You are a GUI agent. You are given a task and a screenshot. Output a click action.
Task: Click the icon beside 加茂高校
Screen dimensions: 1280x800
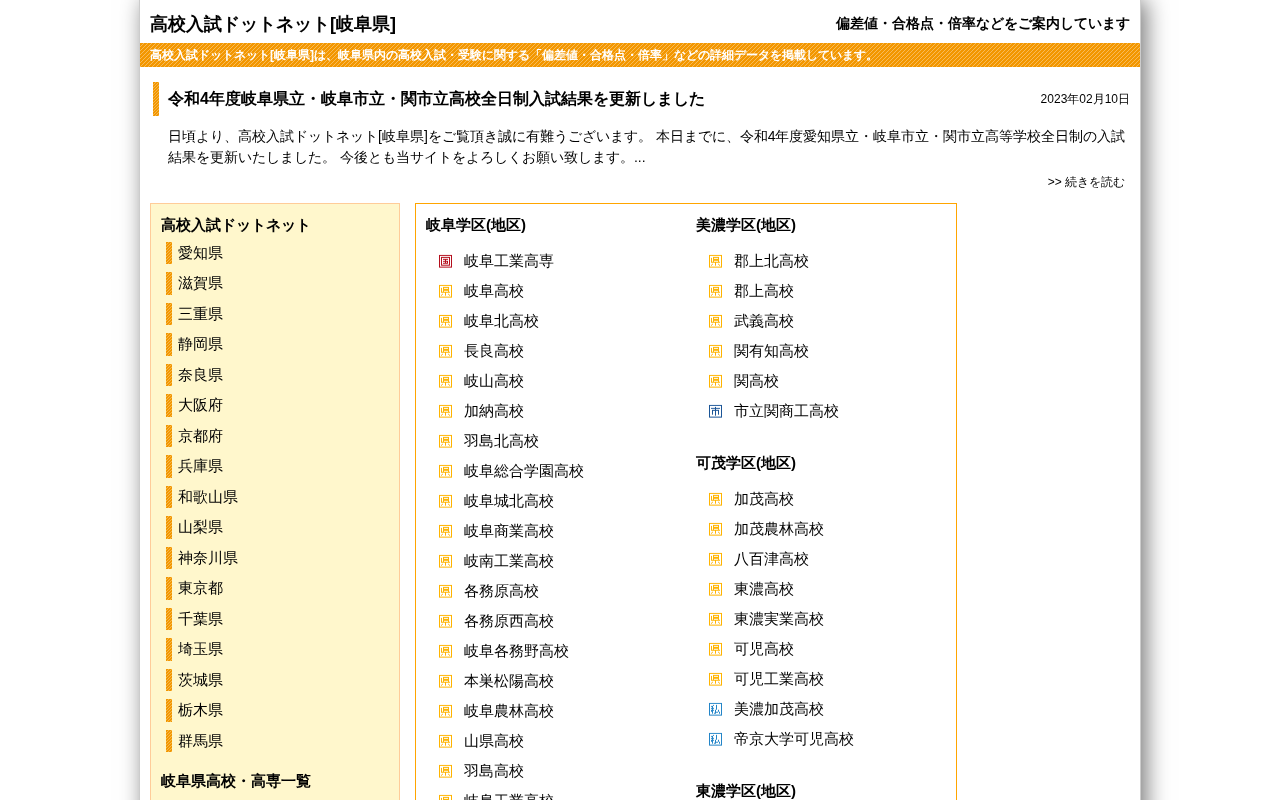[715, 499]
